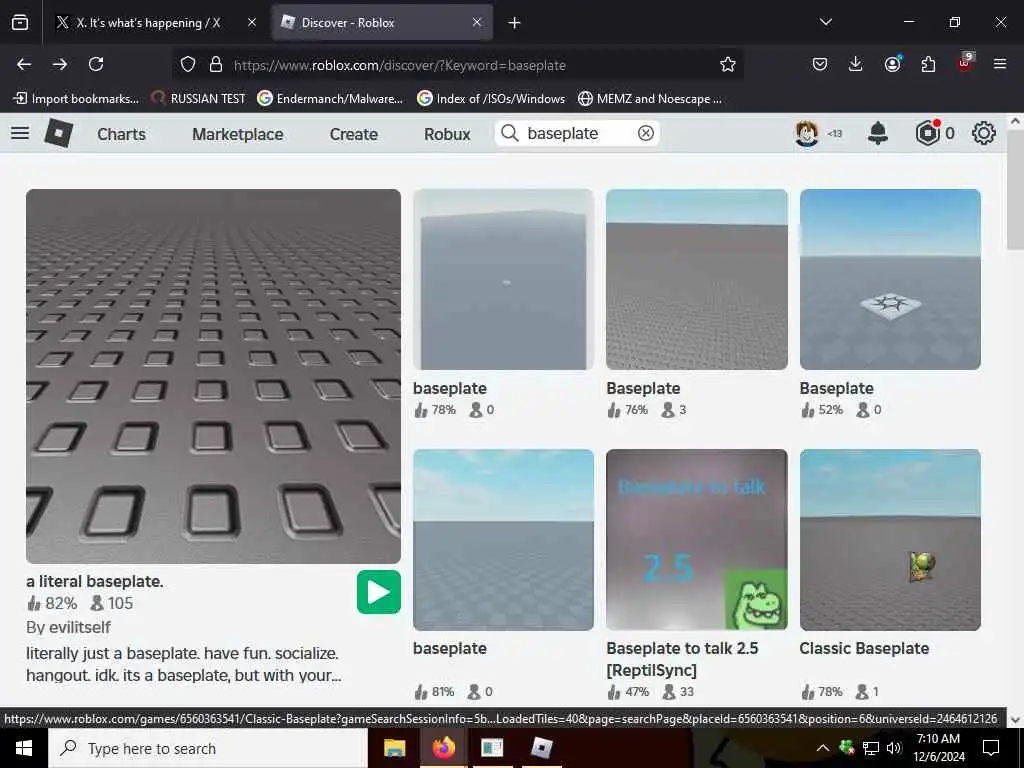Open the 81% rated baseplate thumbnail
Screen dimensions: 1024x768
(x=504, y=539)
